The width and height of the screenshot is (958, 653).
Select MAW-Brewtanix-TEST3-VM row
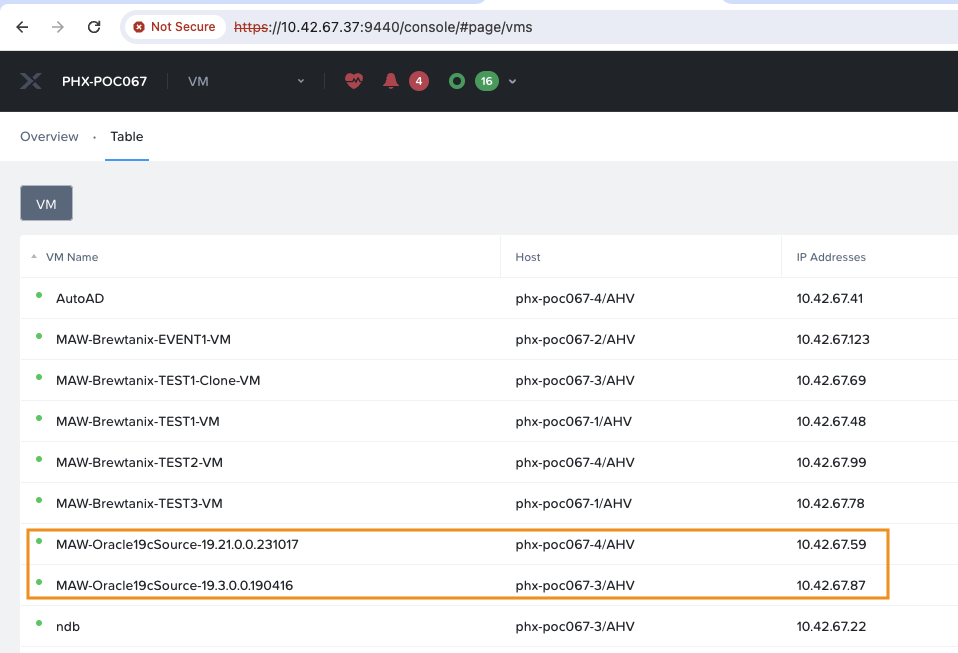[x=489, y=503]
